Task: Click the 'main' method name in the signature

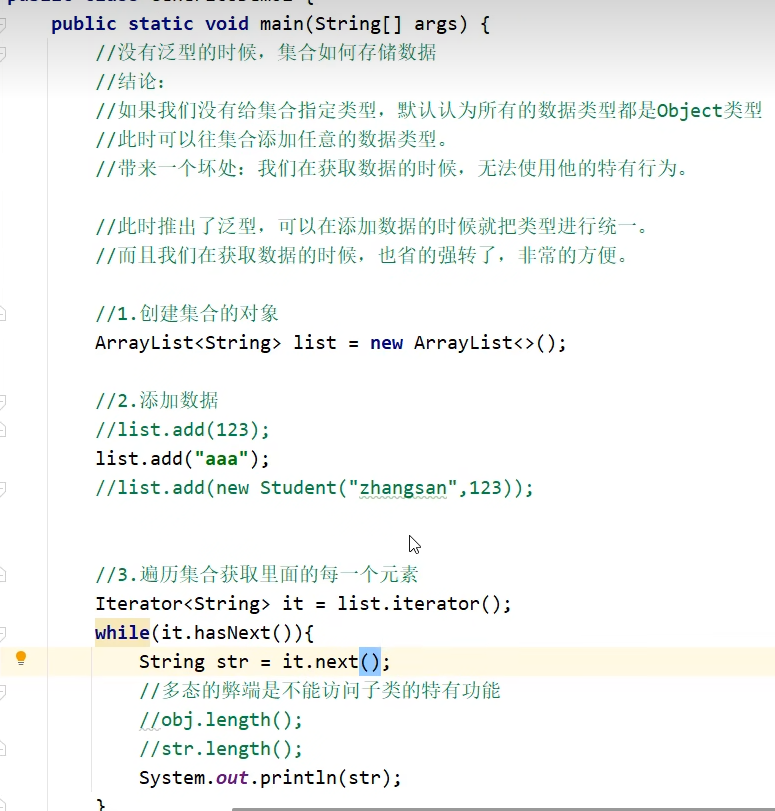Action: click(x=281, y=24)
